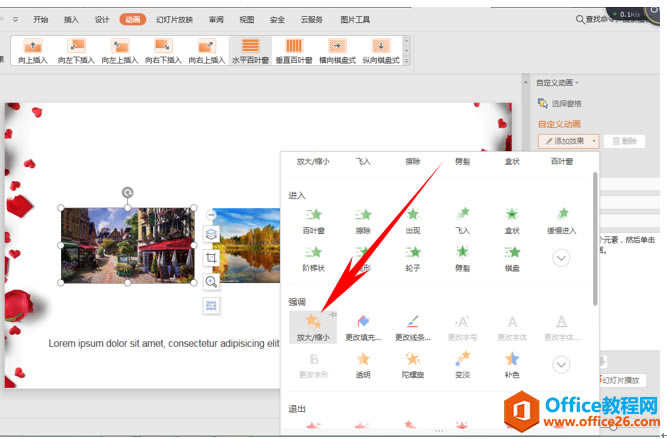Select the 动画 ribbon tab

point(133,20)
